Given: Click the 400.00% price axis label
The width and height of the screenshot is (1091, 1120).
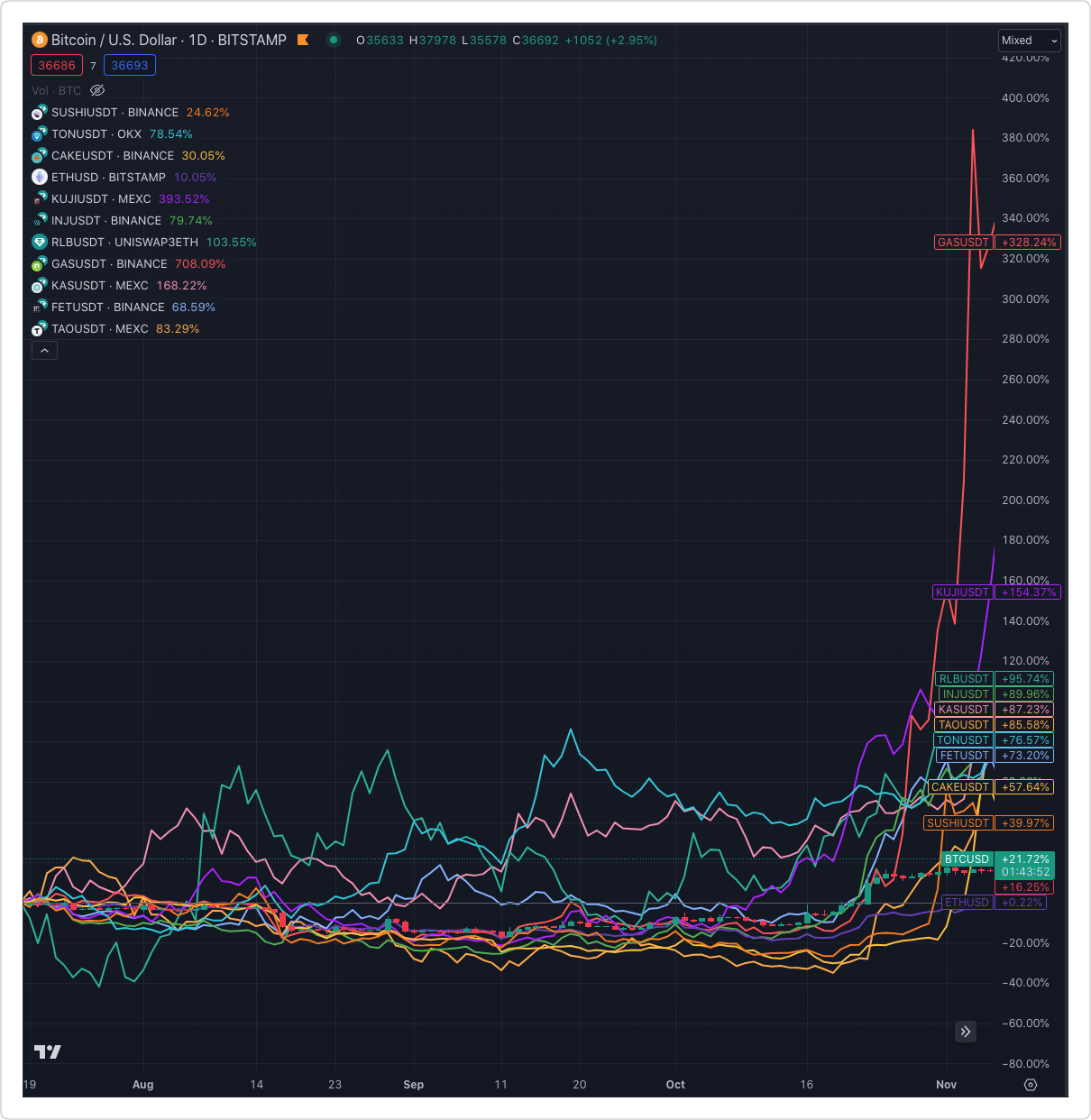Looking at the screenshot, I should (1026, 98).
